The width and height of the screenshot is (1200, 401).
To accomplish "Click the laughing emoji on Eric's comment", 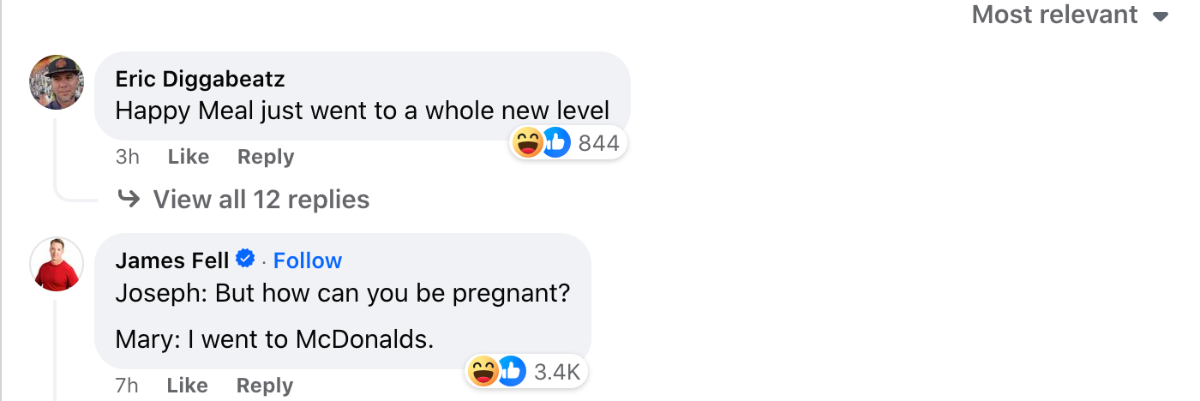I will (x=528, y=143).
